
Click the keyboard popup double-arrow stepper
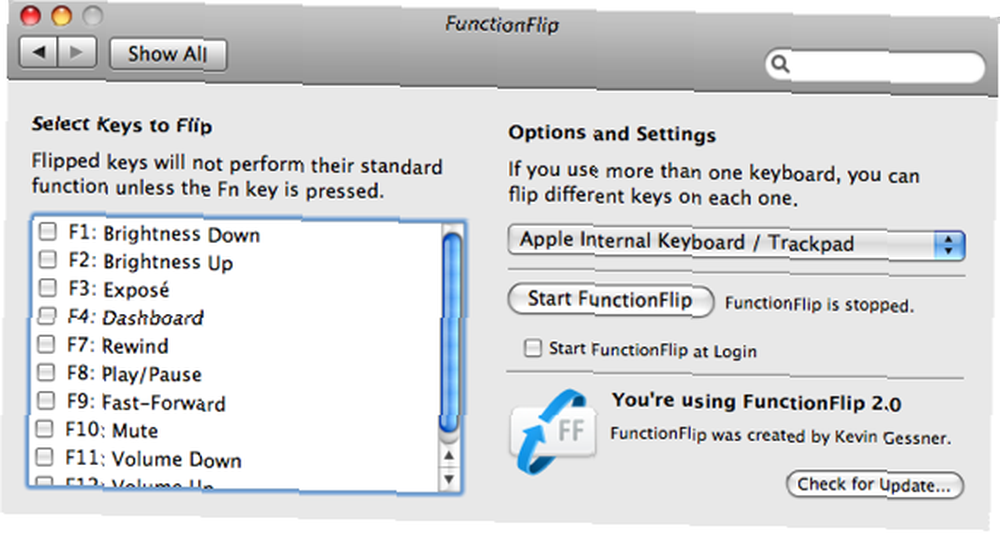pos(949,245)
